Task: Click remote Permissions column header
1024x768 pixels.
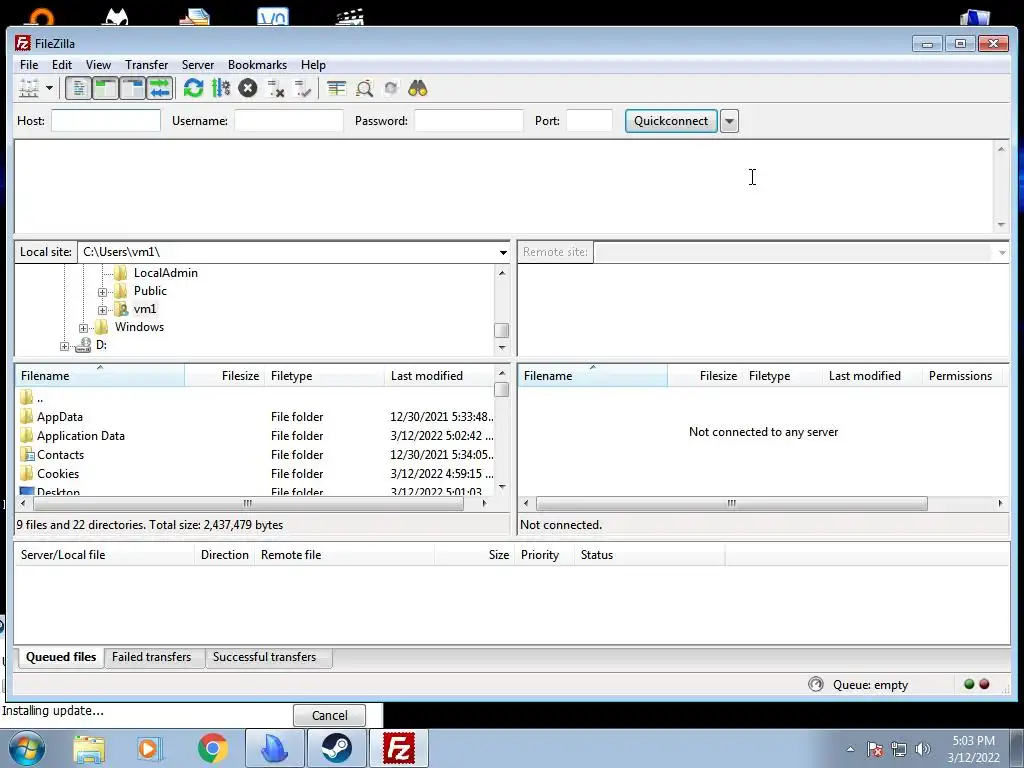Action: [x=961, y=376]
